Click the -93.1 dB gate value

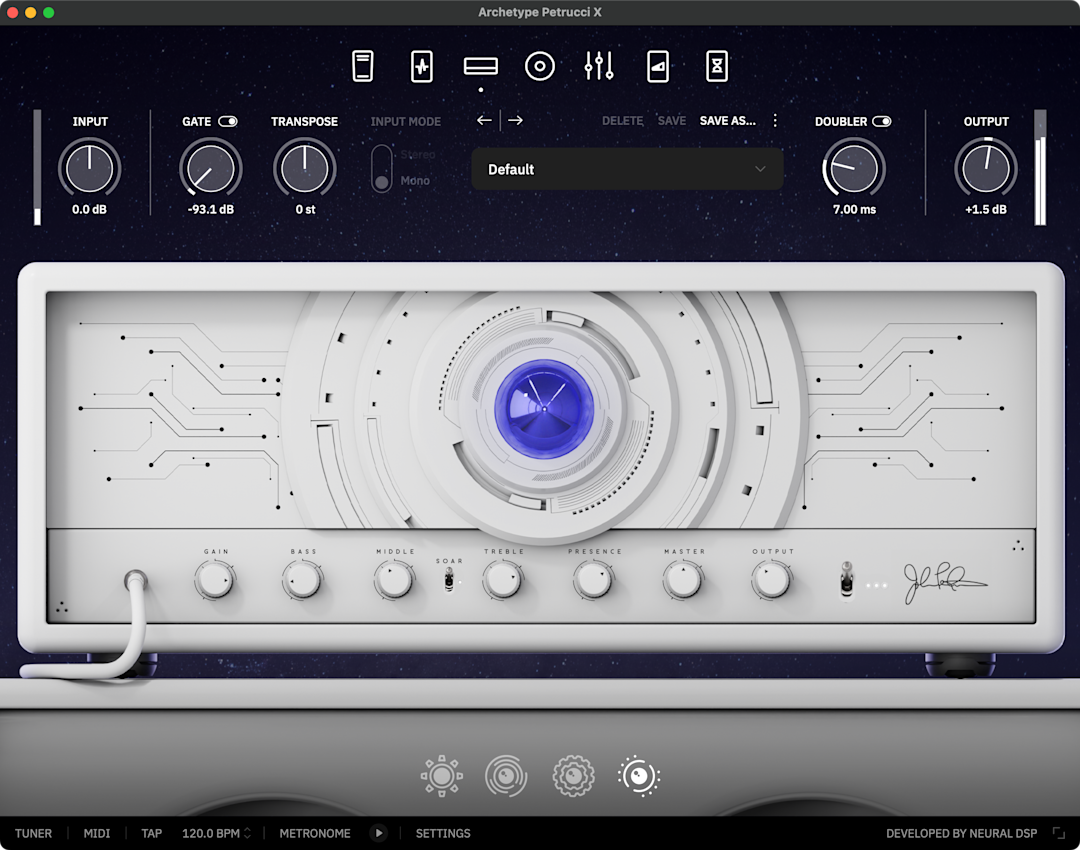pyautogui.click(x=211, y=209)
